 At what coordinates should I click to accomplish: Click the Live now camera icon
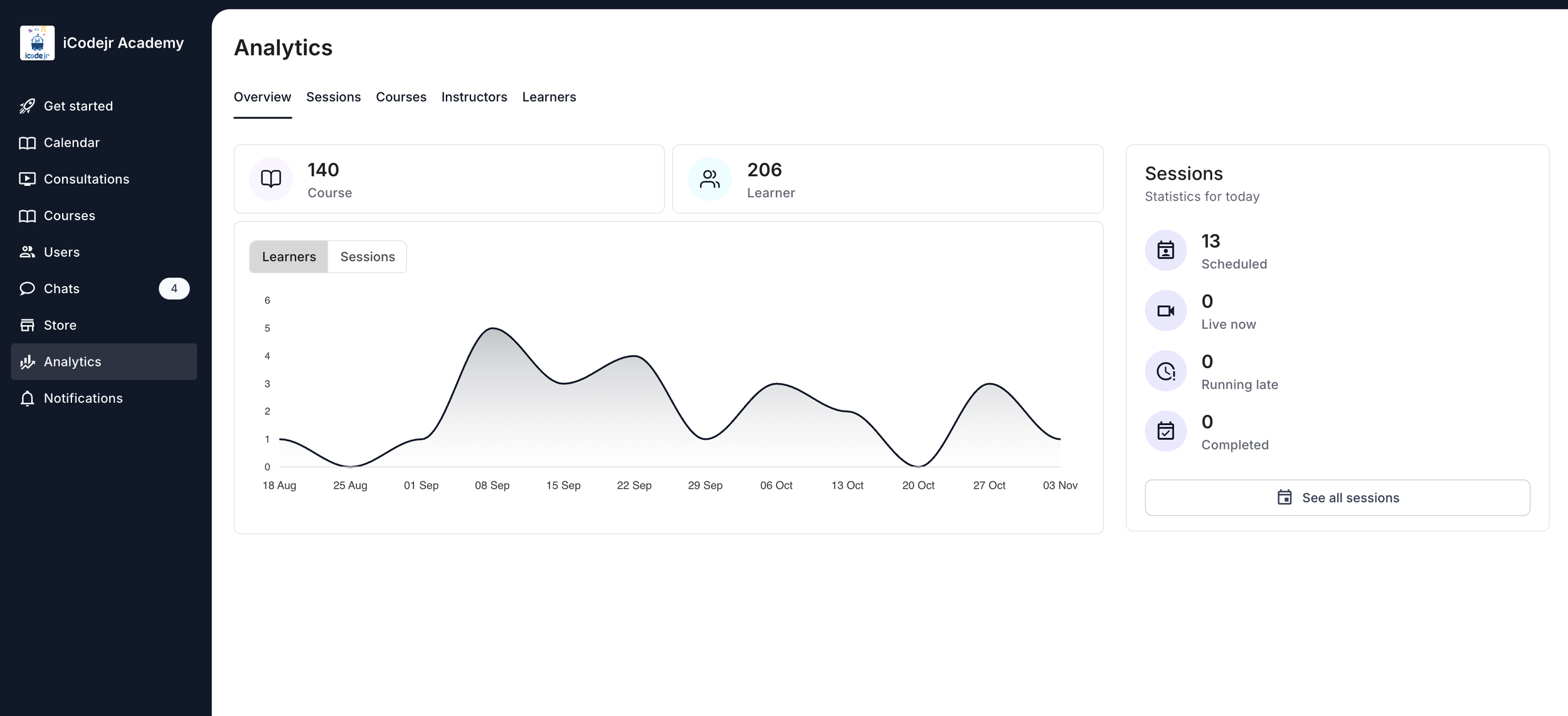pos(1165,311)
